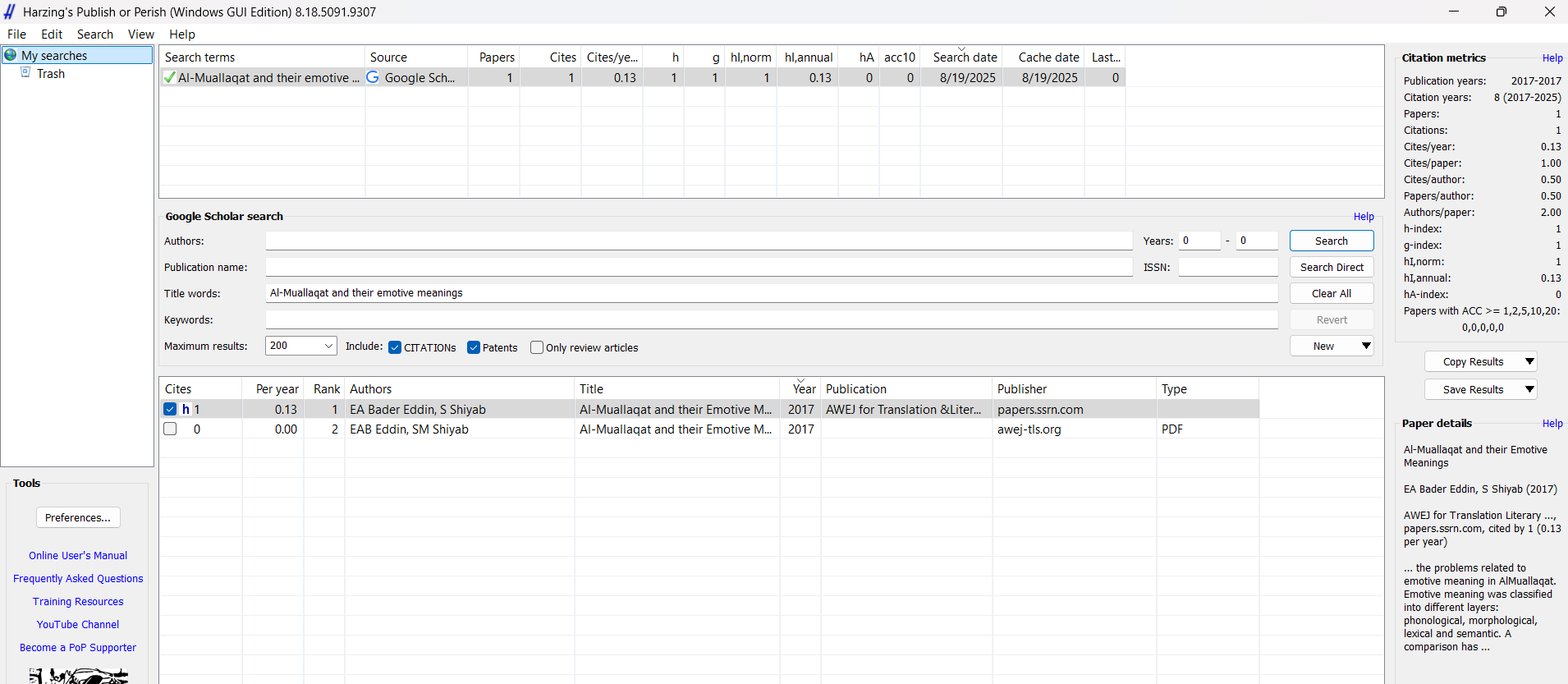The width and height of the screenshot is (1568, 684).
Task: Click the ISSN input field
Action: [x=1228, y=267]
